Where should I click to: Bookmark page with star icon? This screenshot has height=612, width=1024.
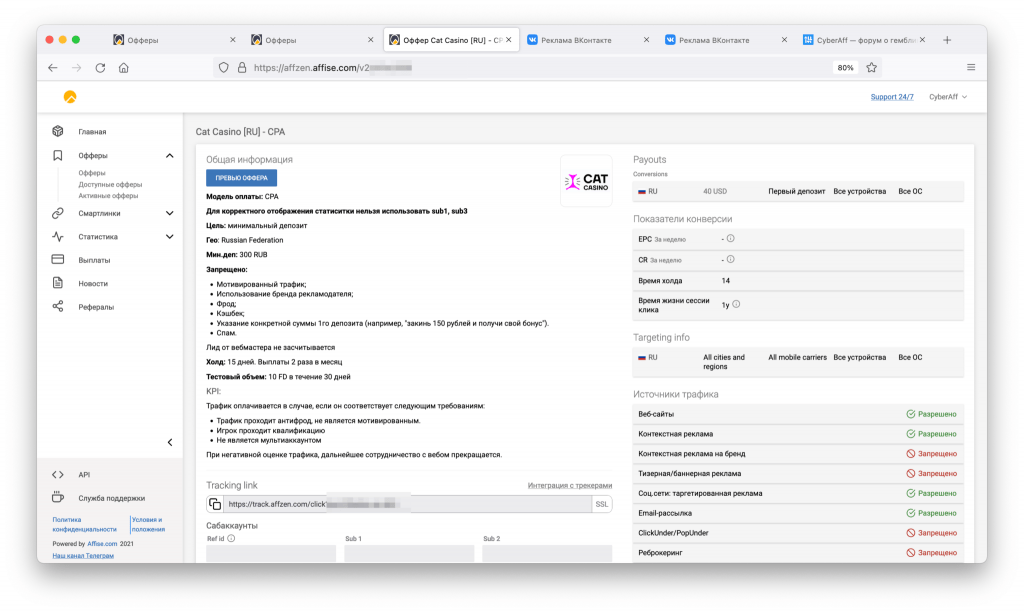coord(871,67)
